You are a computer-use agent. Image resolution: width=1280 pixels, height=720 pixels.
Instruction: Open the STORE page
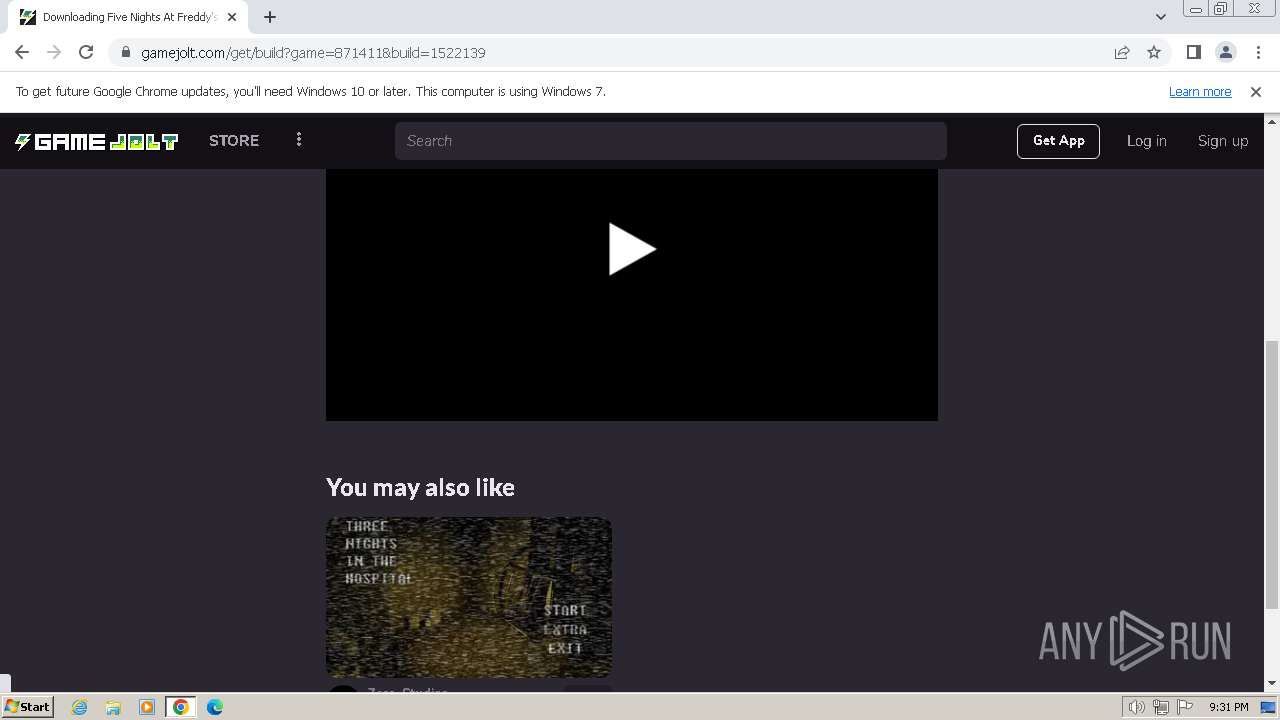[x=234, y=141]
